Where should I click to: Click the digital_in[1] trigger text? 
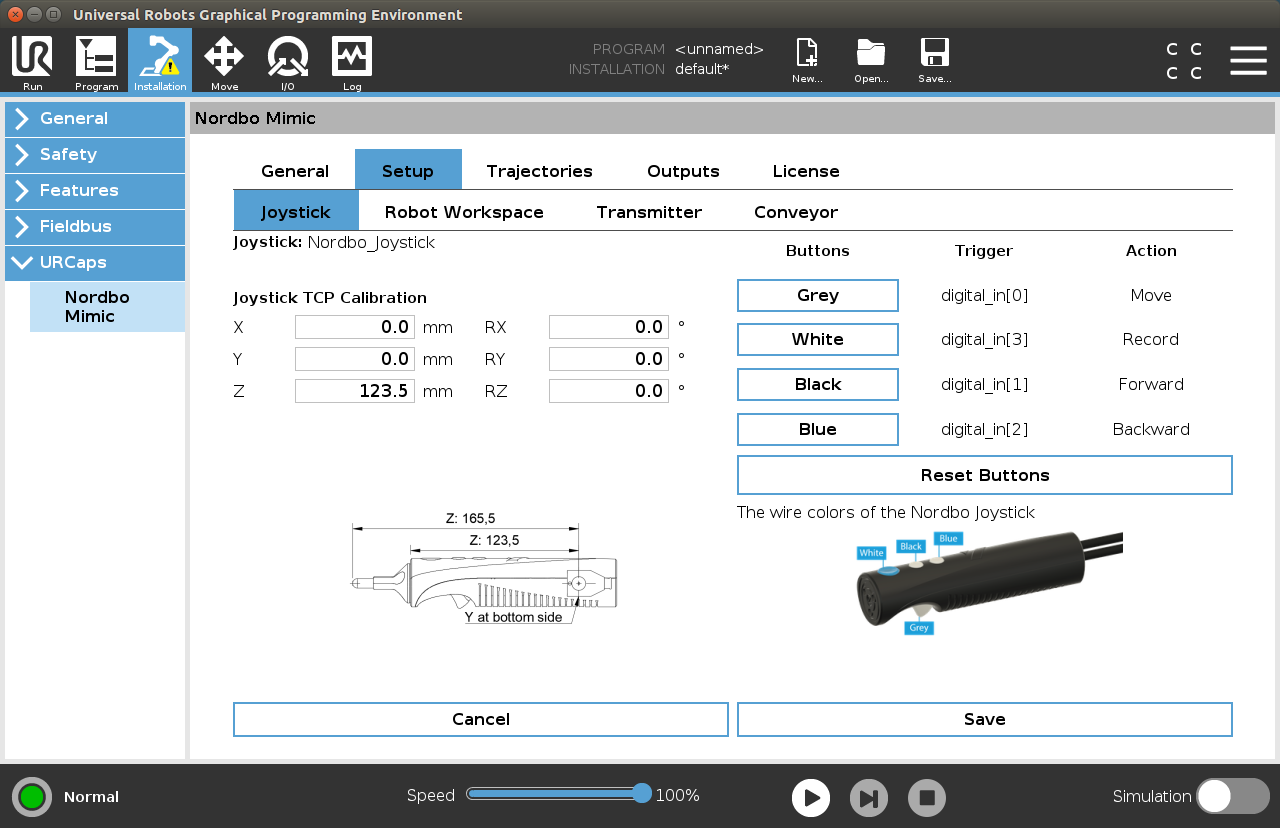984,384
